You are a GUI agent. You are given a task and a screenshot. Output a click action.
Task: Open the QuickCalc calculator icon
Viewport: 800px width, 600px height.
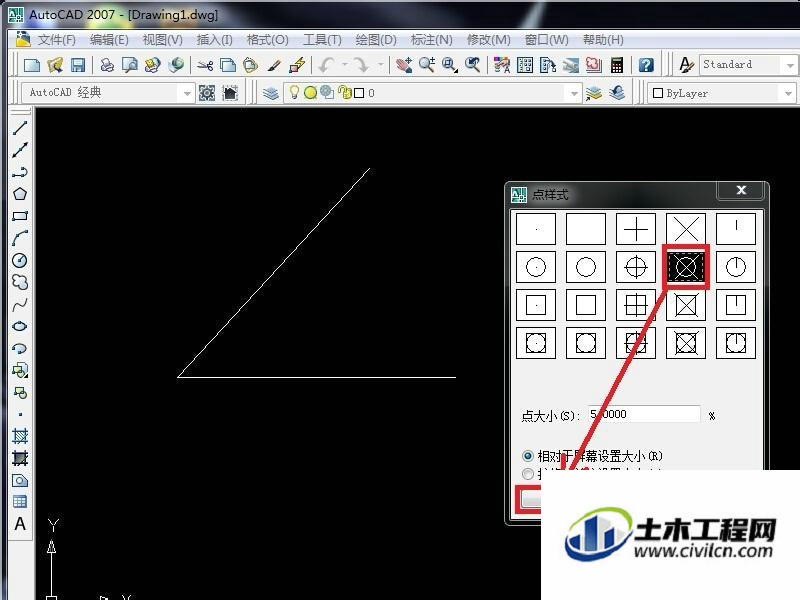pos(616,65)
